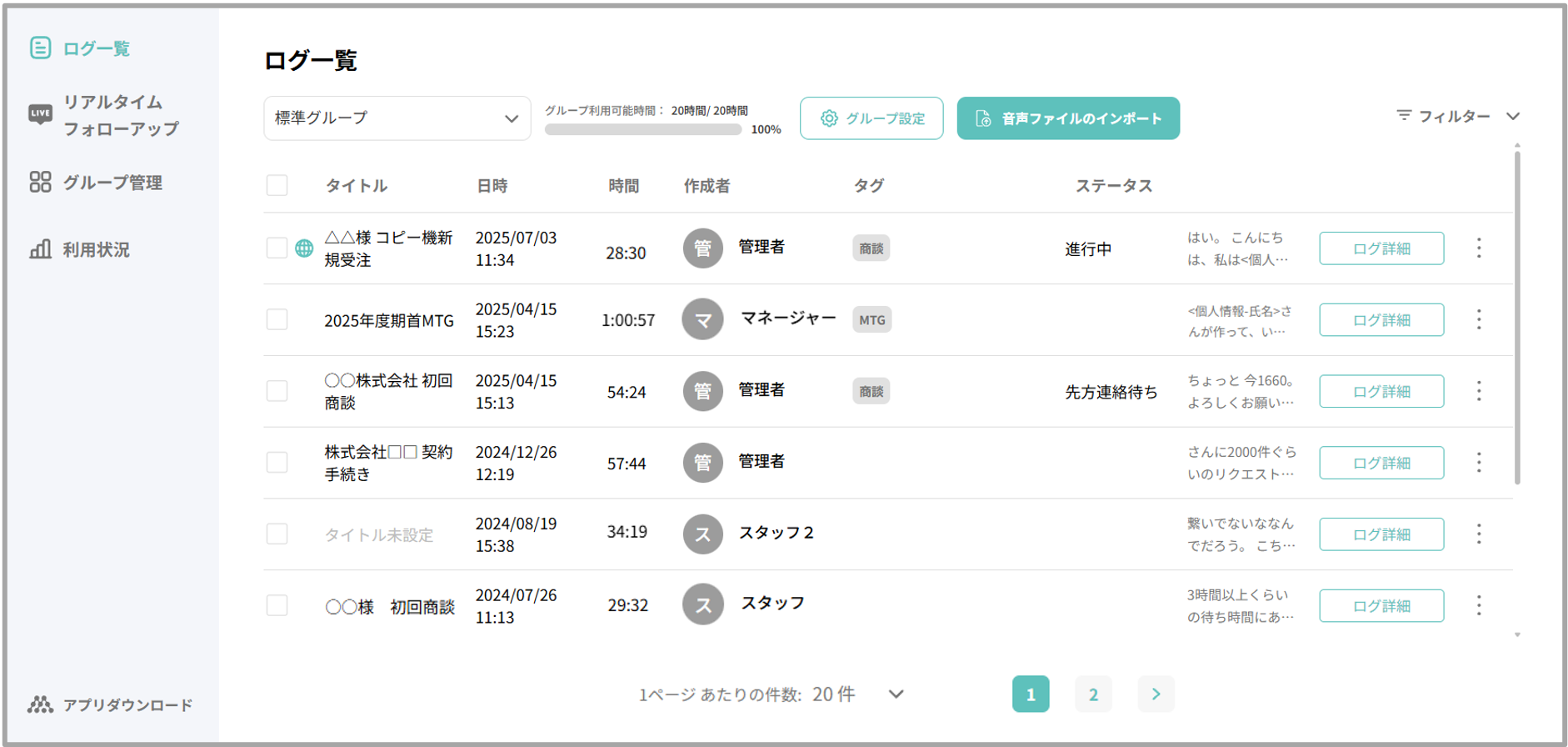Check the box for 2025年度期首MTG log

coord(277,319)
